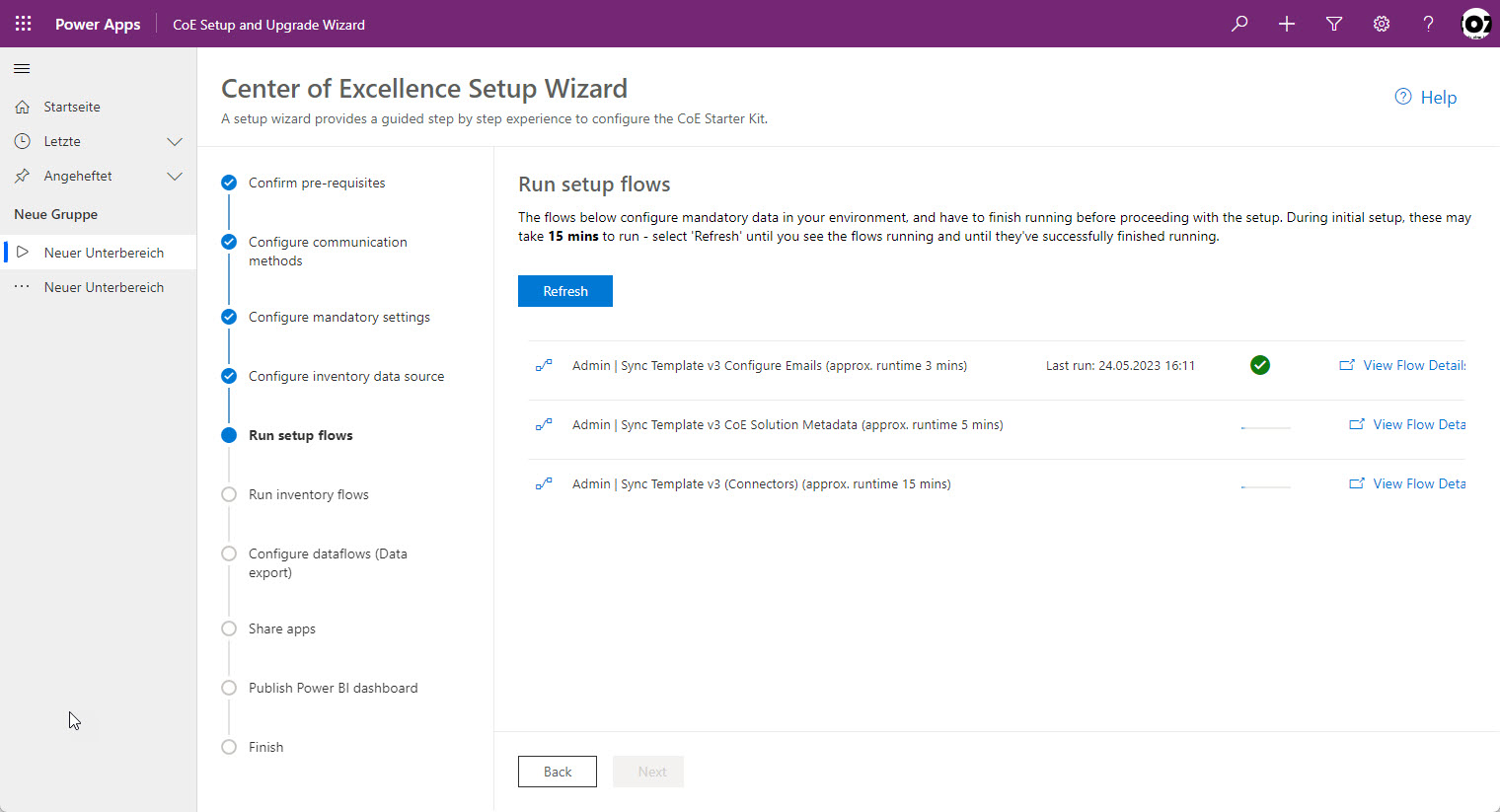Expand the Angeheftet chevron

tap(175, 176)
